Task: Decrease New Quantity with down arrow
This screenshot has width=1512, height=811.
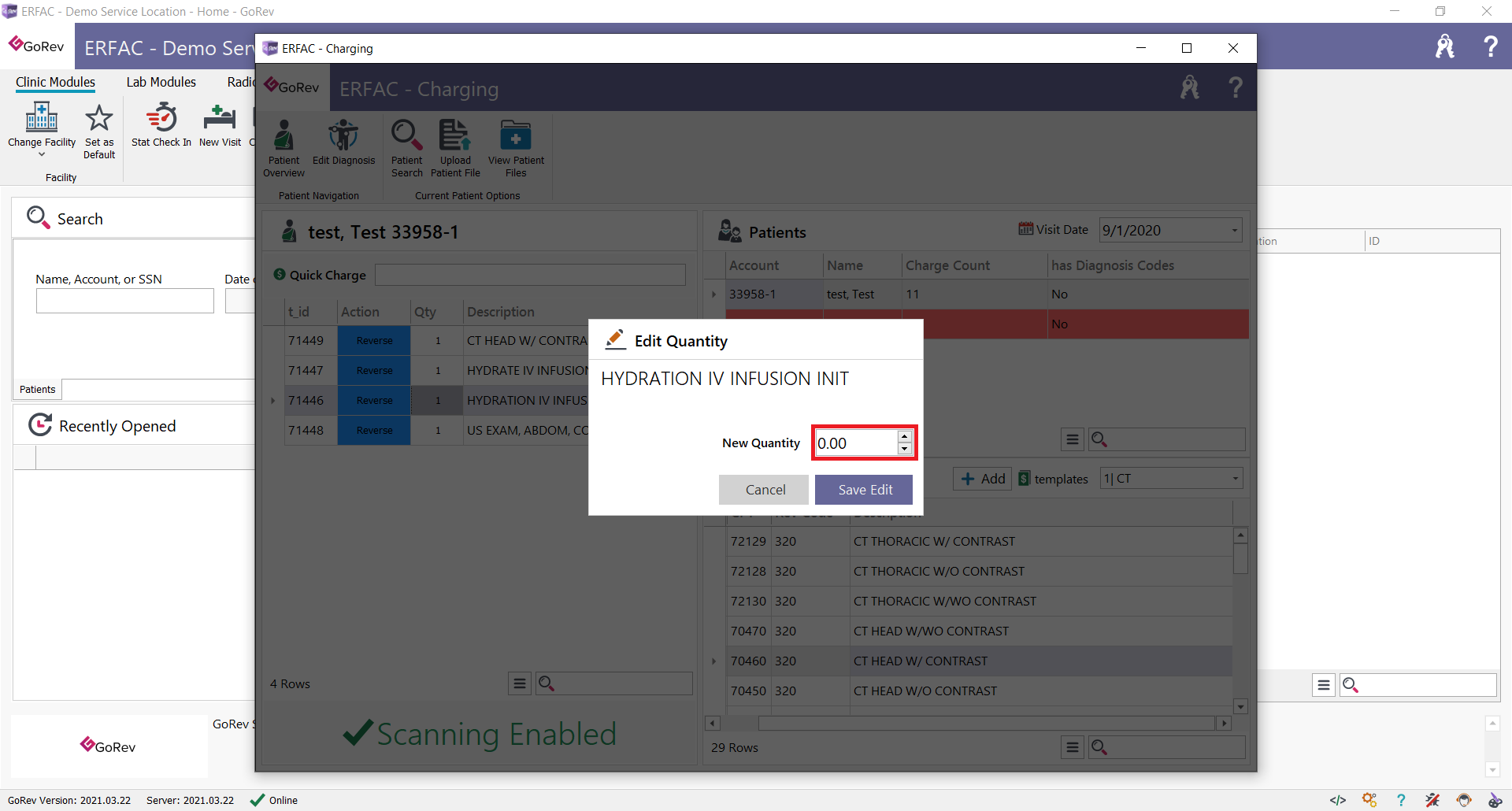Action: pyautogui.click(x=904, y=449)
